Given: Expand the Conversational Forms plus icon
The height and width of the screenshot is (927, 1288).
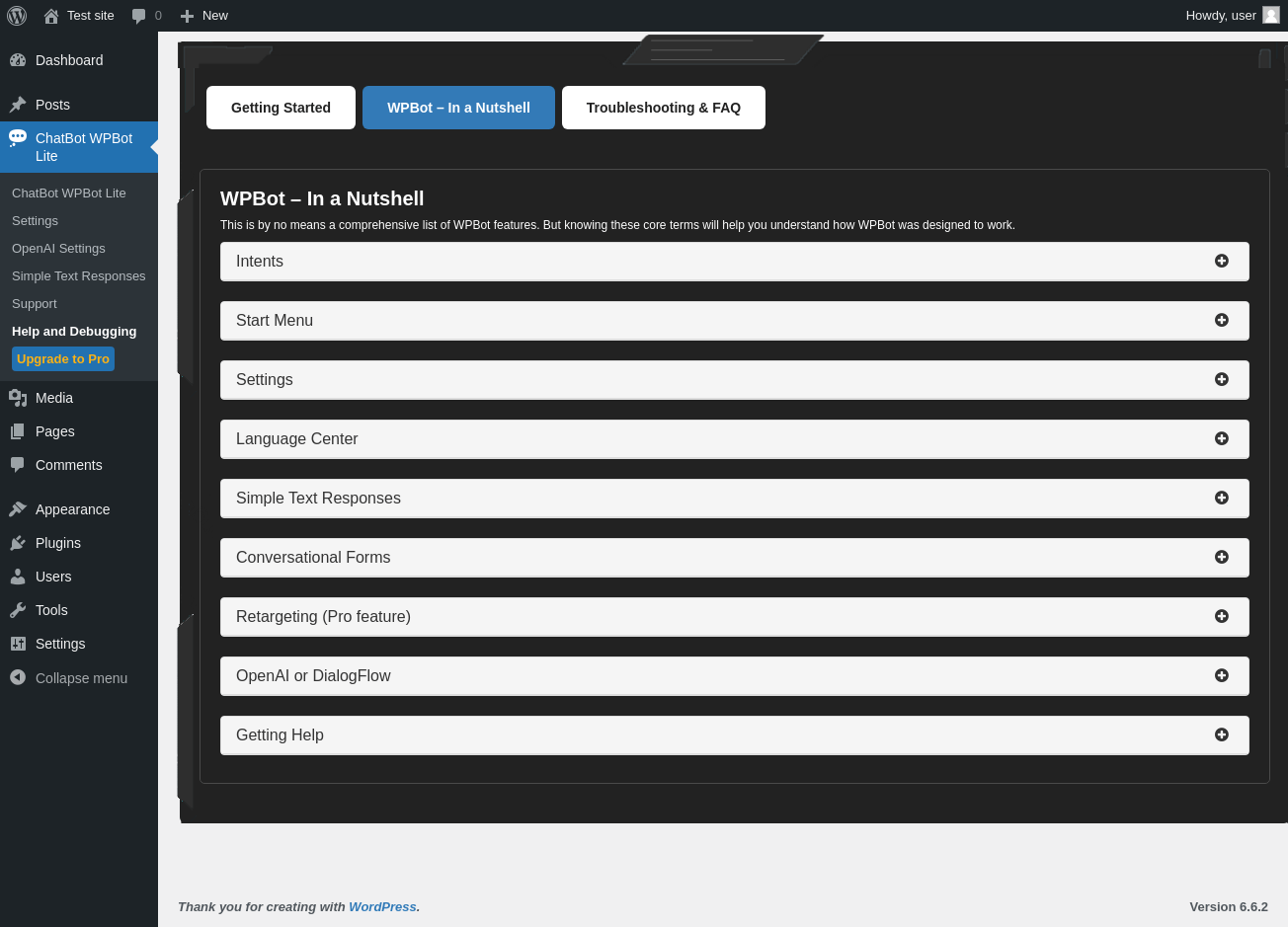Looking at the screenshot, I should (1222, 557).
